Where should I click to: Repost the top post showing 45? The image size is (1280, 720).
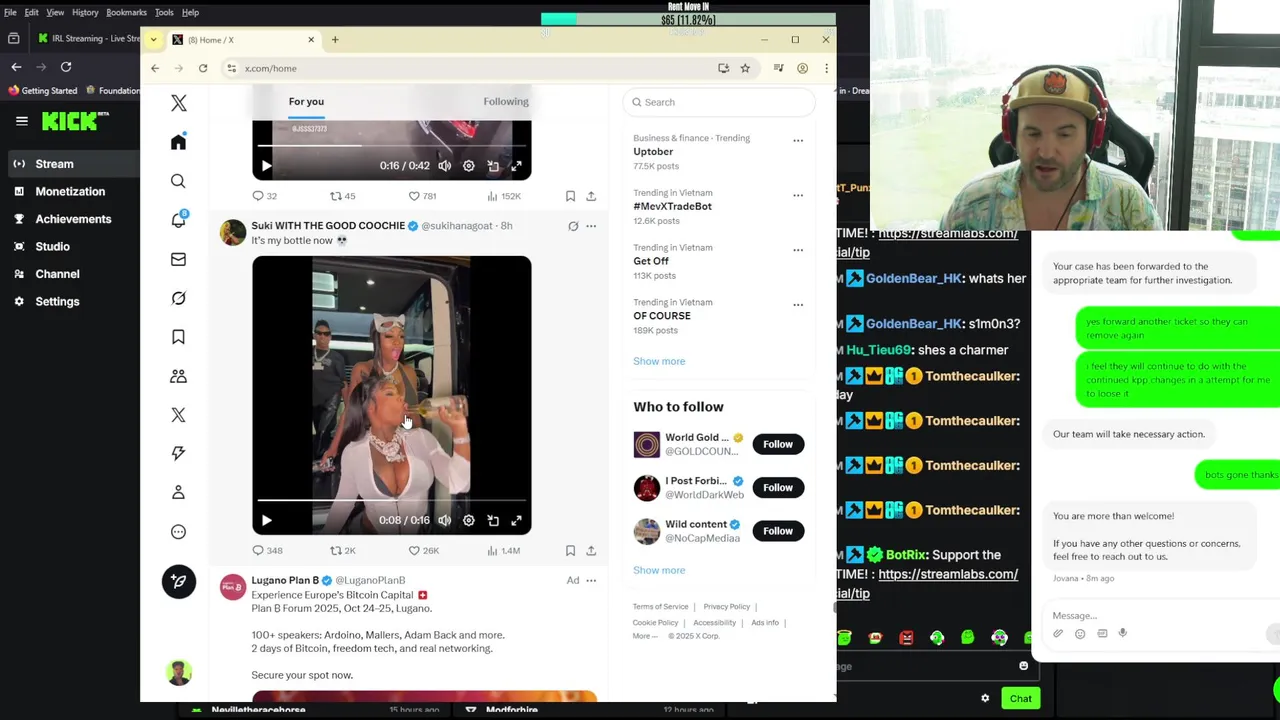point(343,196)
